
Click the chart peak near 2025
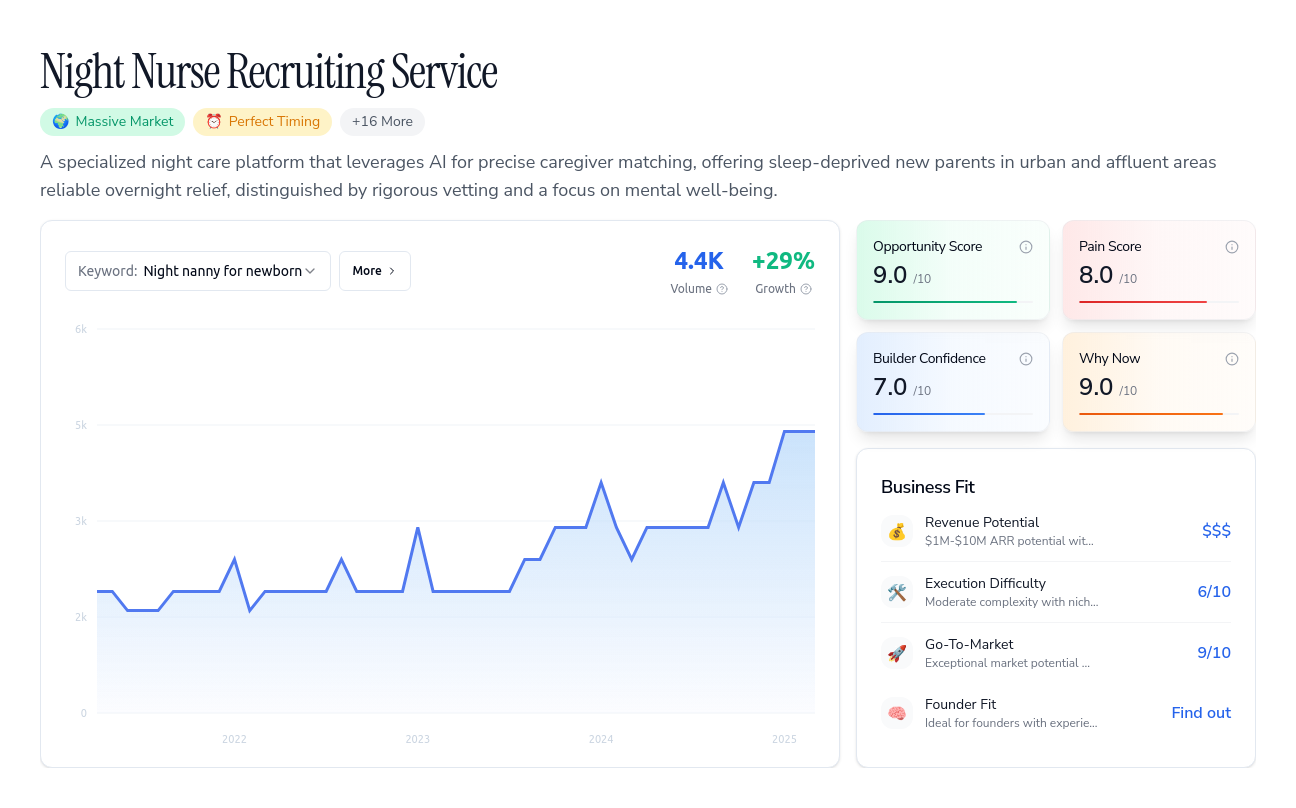pyautogui.click(x=799, y=431)
